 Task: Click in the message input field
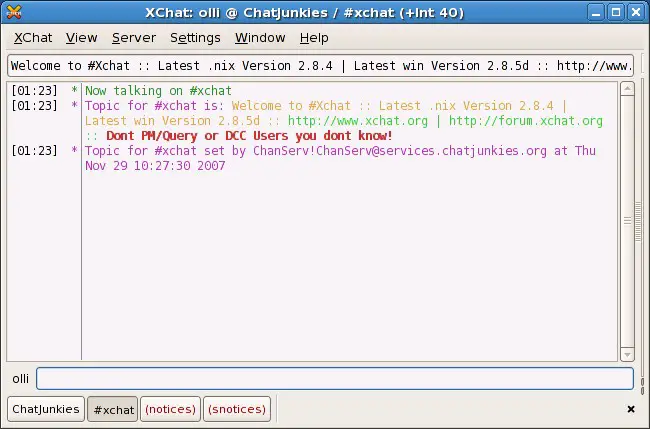pyautogui.click(x=335, y=378)
